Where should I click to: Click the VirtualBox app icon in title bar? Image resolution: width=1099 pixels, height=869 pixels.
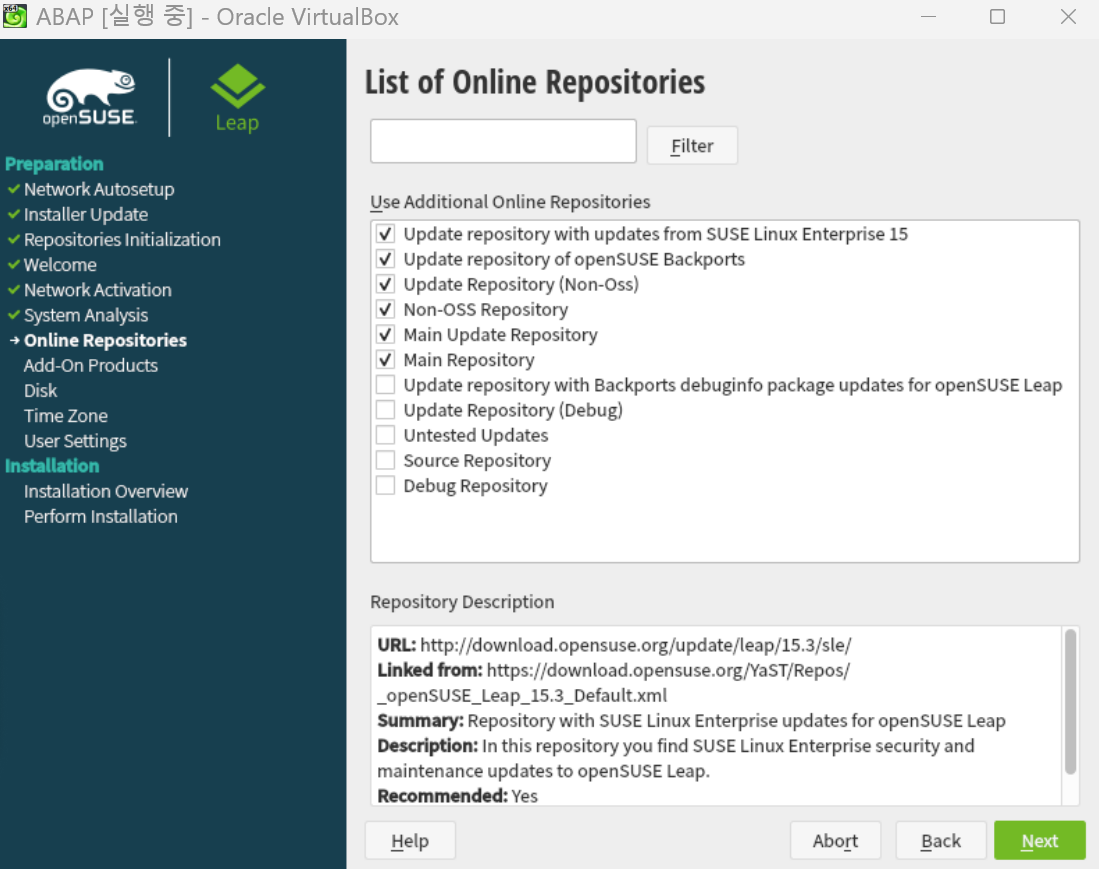tap(15, 15)
